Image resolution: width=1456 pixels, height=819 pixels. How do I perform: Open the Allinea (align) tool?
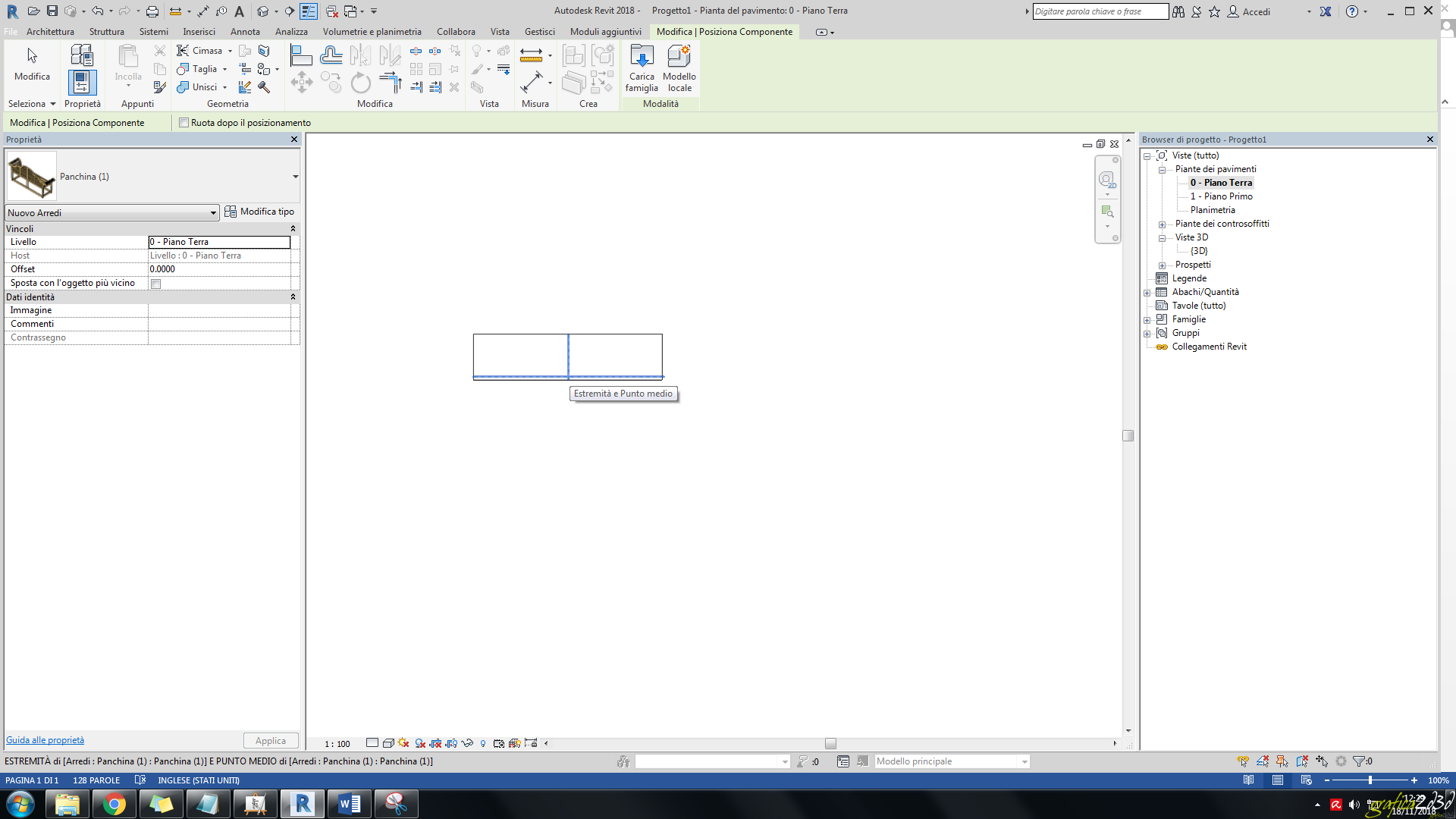[x=302, y=55]
